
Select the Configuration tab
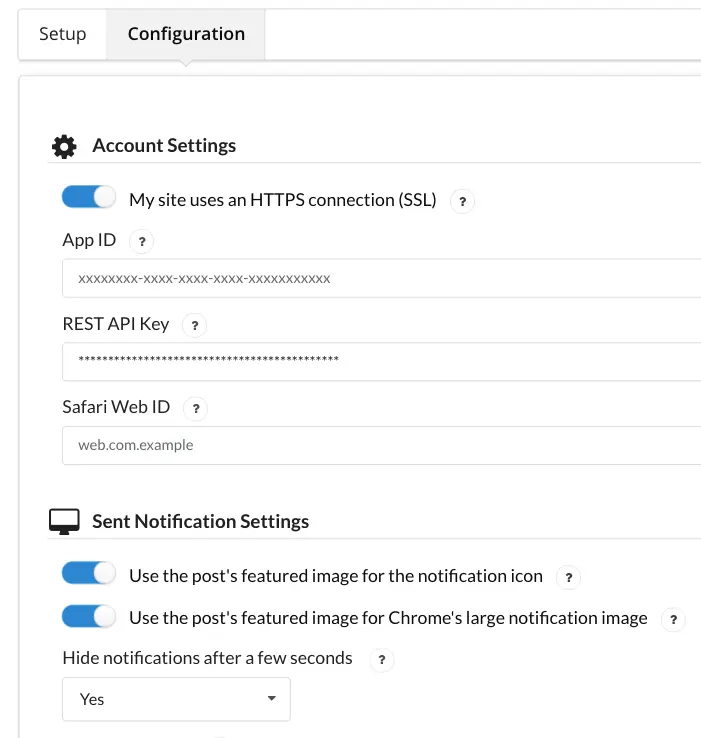point(186,34)
